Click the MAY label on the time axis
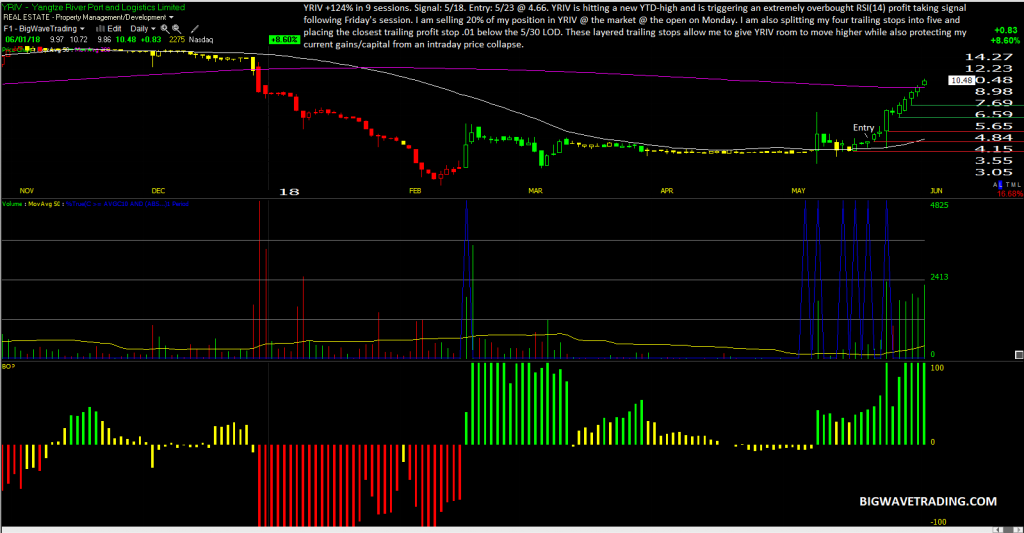 tap(798, 191)
